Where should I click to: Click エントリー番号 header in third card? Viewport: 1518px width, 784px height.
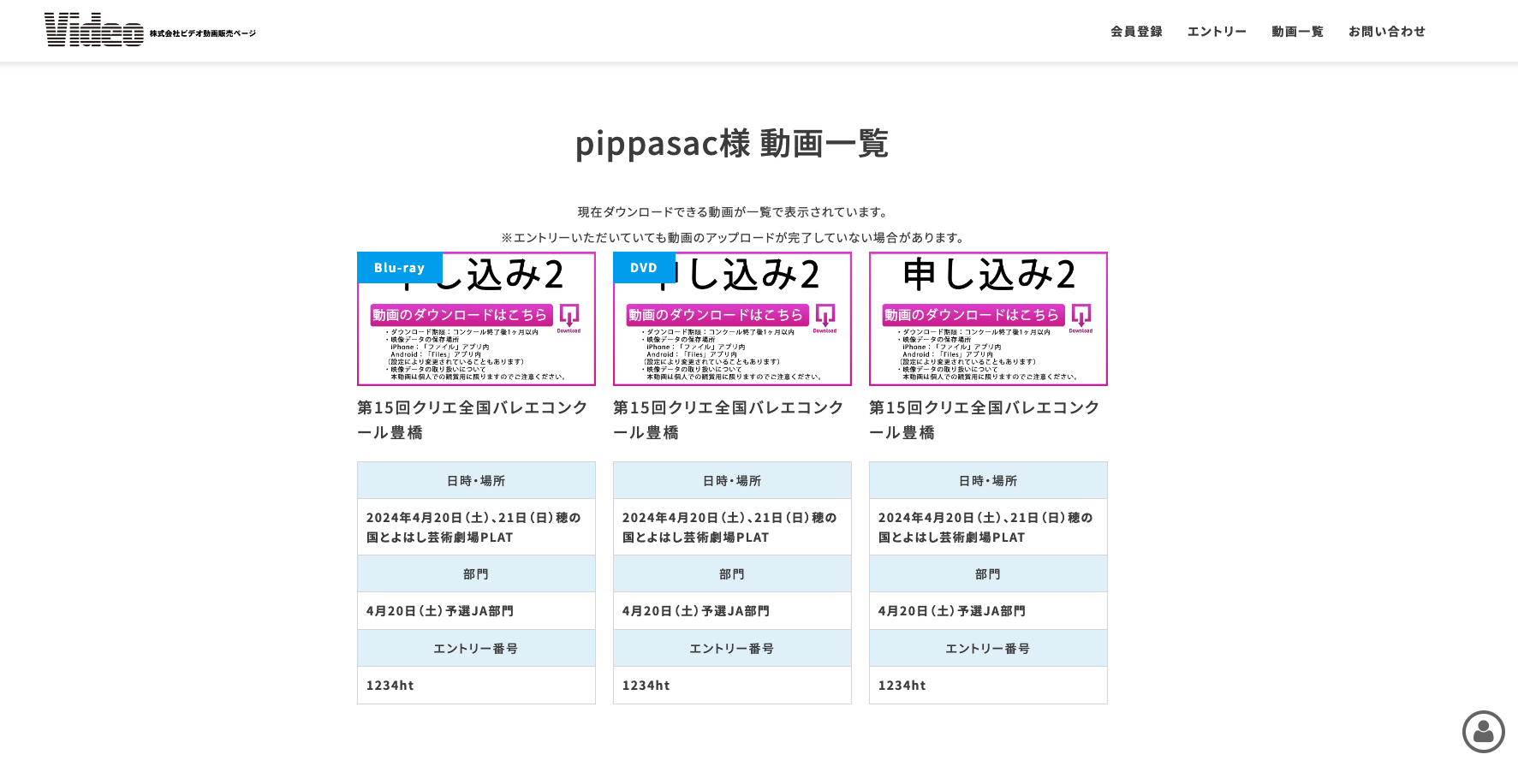tap(988, 648)
